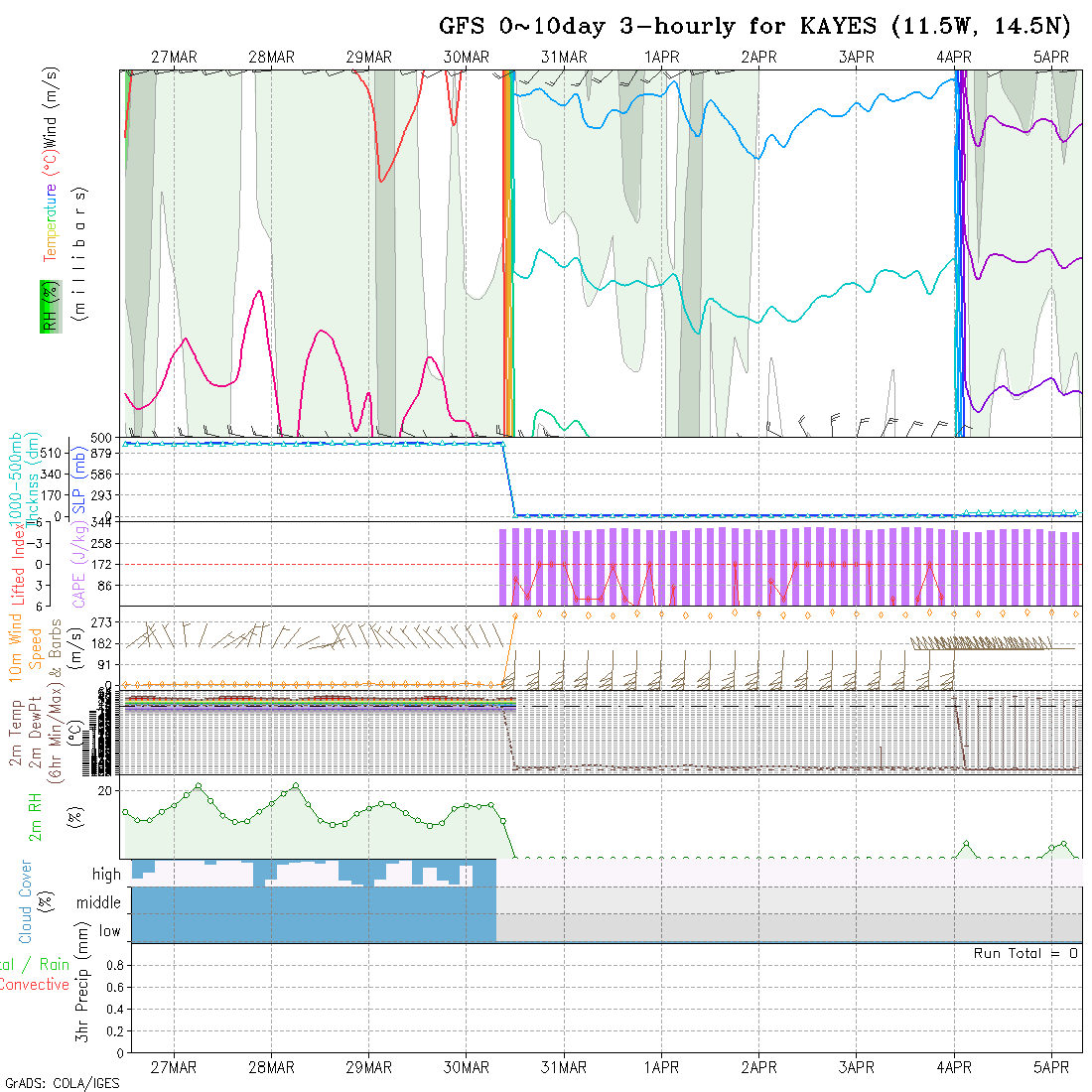
Task: Select the "middle" cloud cover row label
Action: (x=98, y=903)
